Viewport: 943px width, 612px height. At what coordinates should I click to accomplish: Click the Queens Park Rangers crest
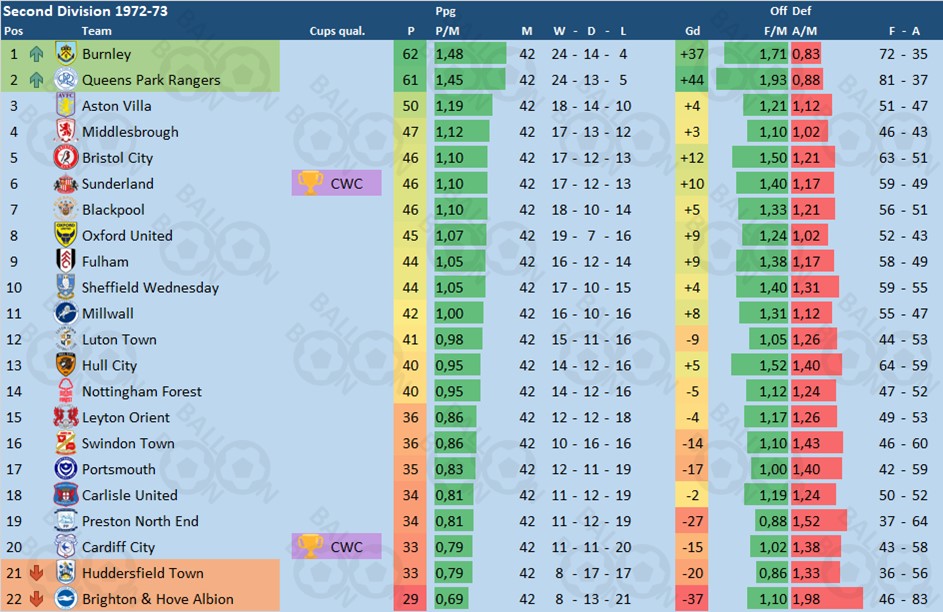tap(66, 79)
